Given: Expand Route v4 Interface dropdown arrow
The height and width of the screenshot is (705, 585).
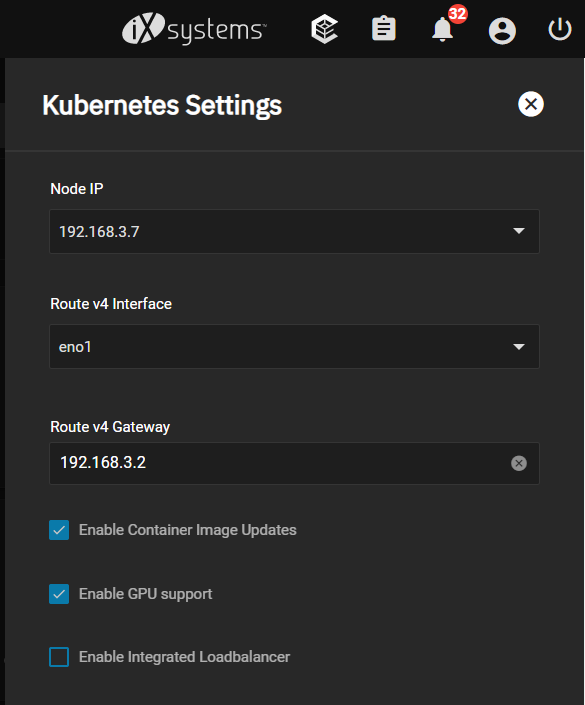Looking at the screenshot, I should (519, 347).
